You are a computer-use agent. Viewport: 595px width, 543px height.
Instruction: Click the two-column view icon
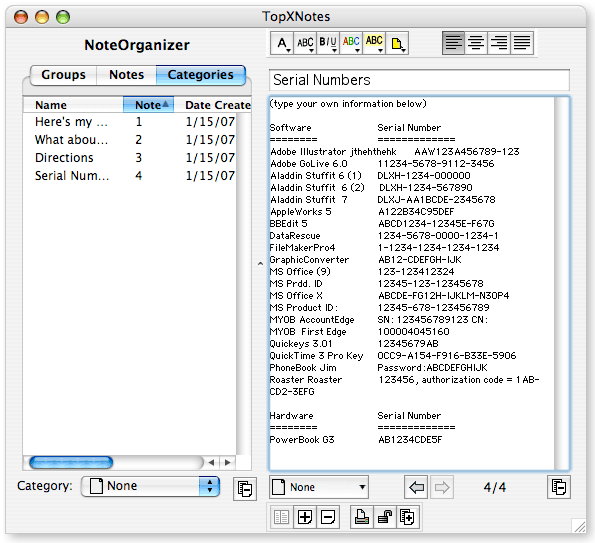tap(281, 517)
